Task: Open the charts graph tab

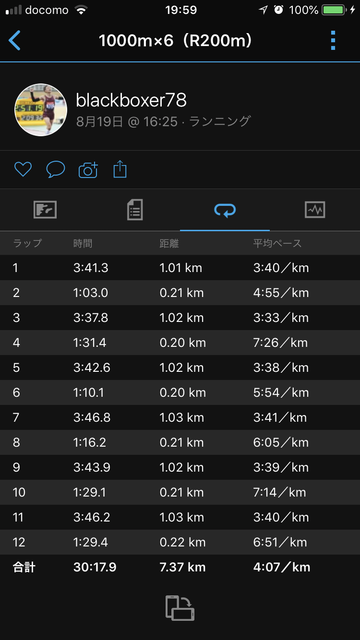Action: click(315, 210)
